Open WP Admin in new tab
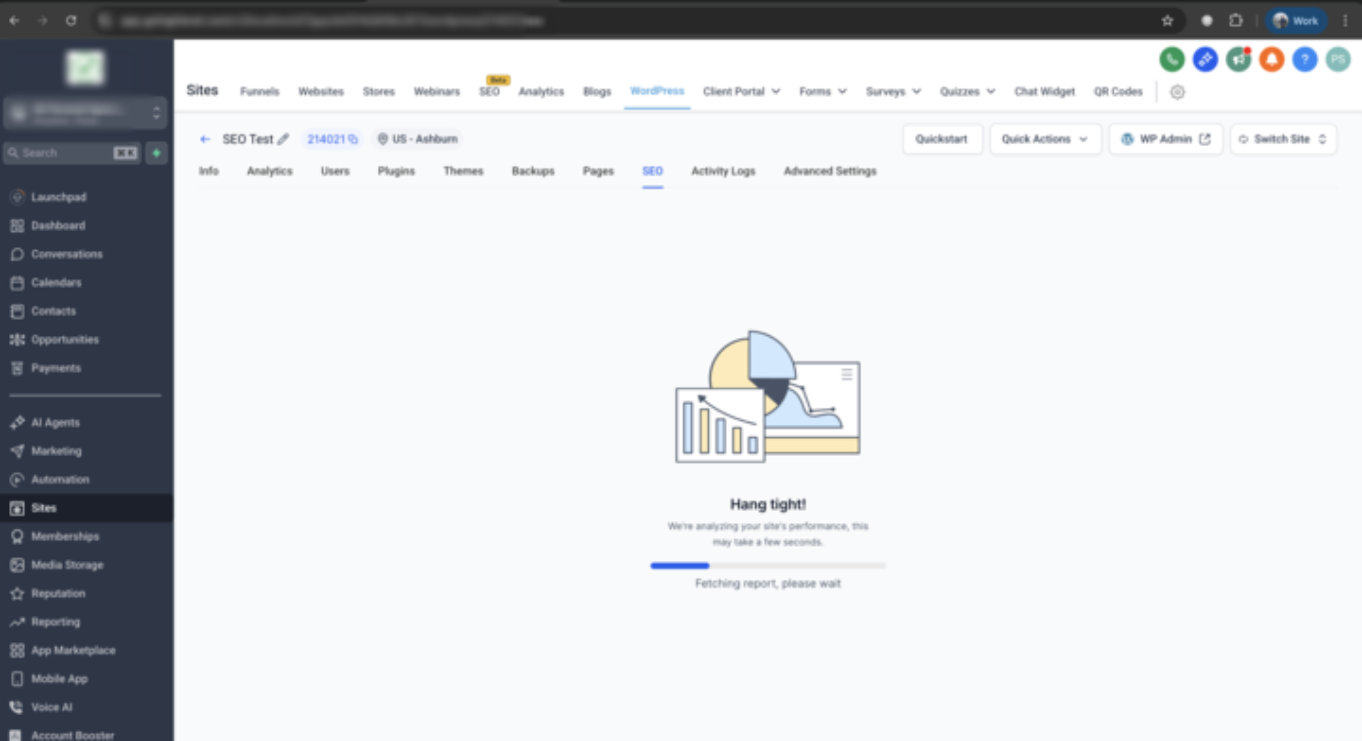 tap(1166, 139)
